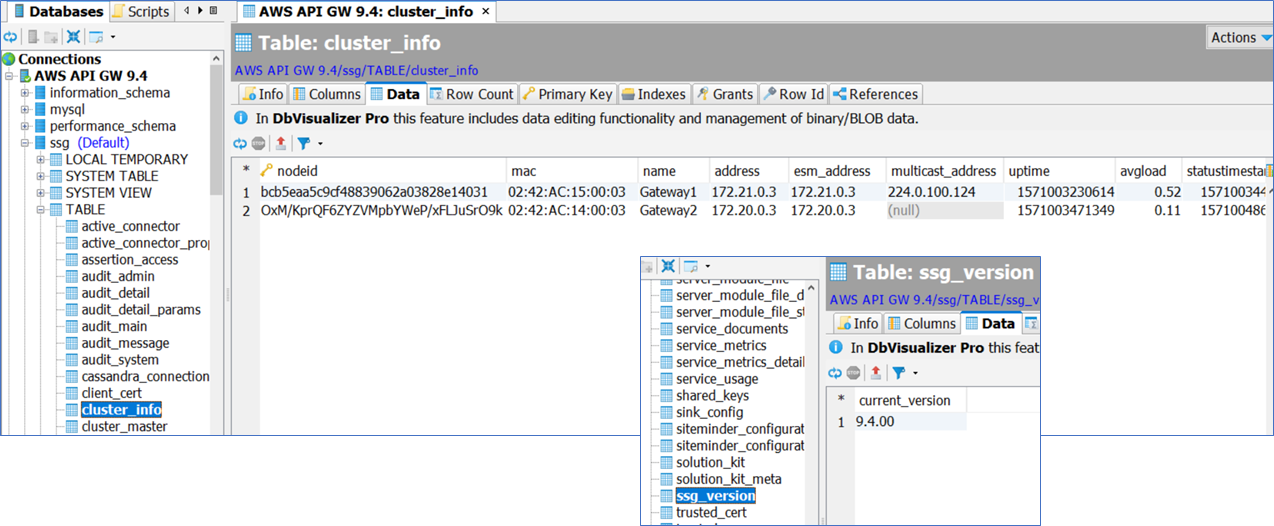Screen dimensions: 1274x526
Task: Open the References tab
Action: pyautogui.click(x=875, y=94)
